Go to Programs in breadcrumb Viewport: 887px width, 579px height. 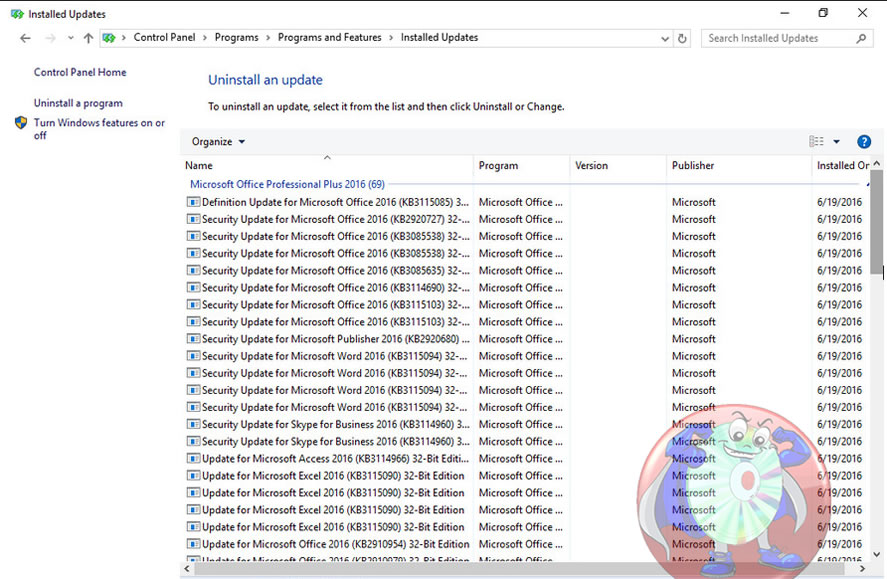click(x=236, y=37)
